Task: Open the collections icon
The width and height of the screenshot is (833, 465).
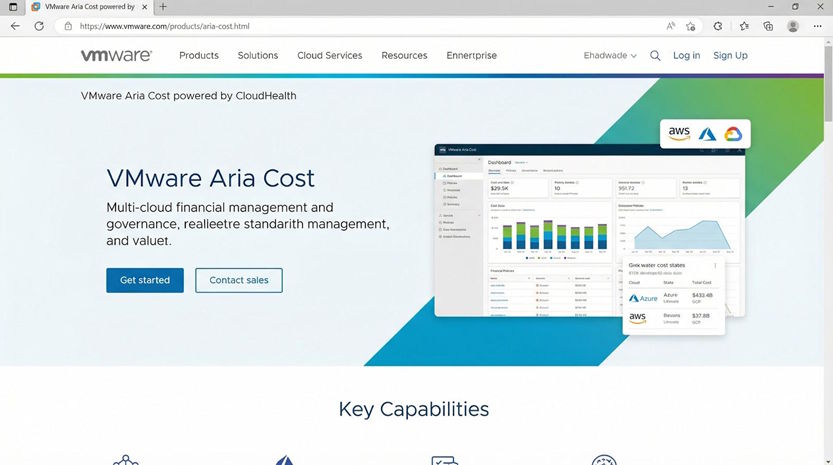Action: point(768,26)
